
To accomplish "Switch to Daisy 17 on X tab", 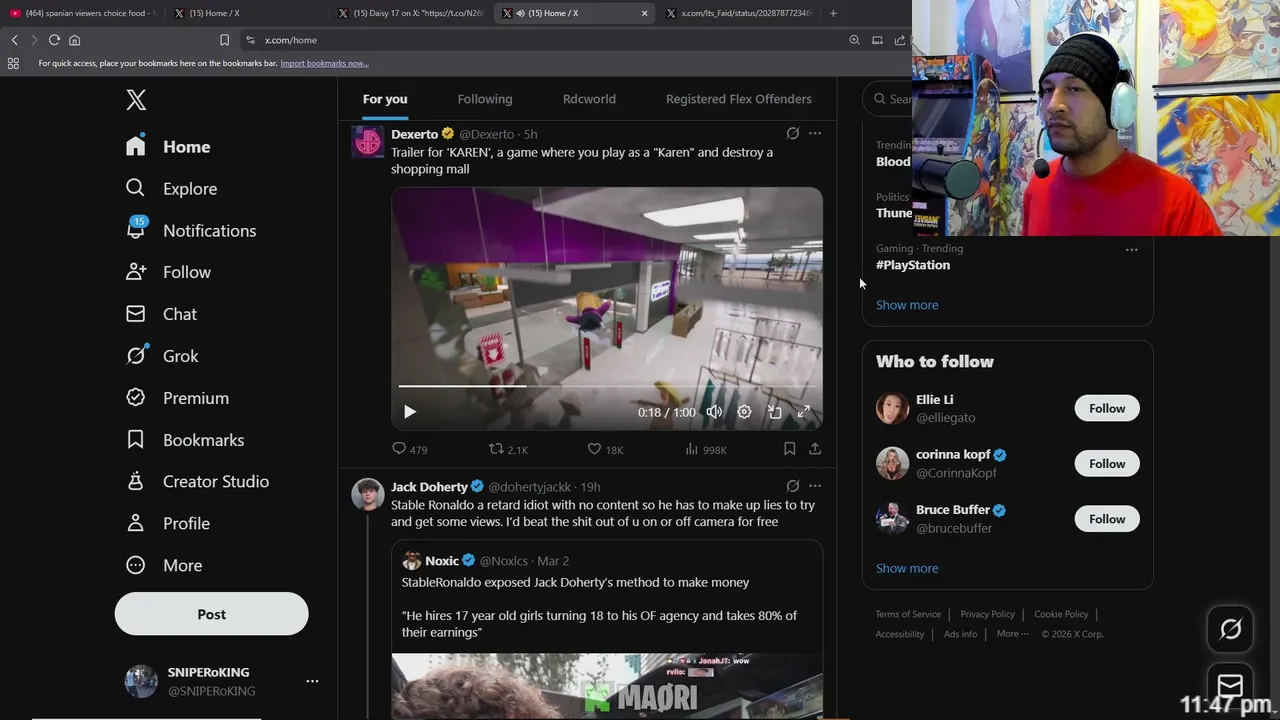I will pos(410,13).
